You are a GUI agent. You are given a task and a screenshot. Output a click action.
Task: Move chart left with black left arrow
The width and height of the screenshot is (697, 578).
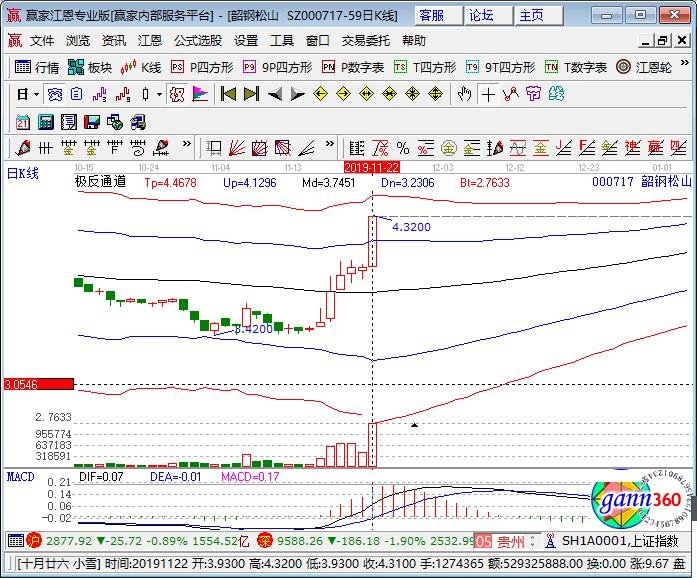275,94
